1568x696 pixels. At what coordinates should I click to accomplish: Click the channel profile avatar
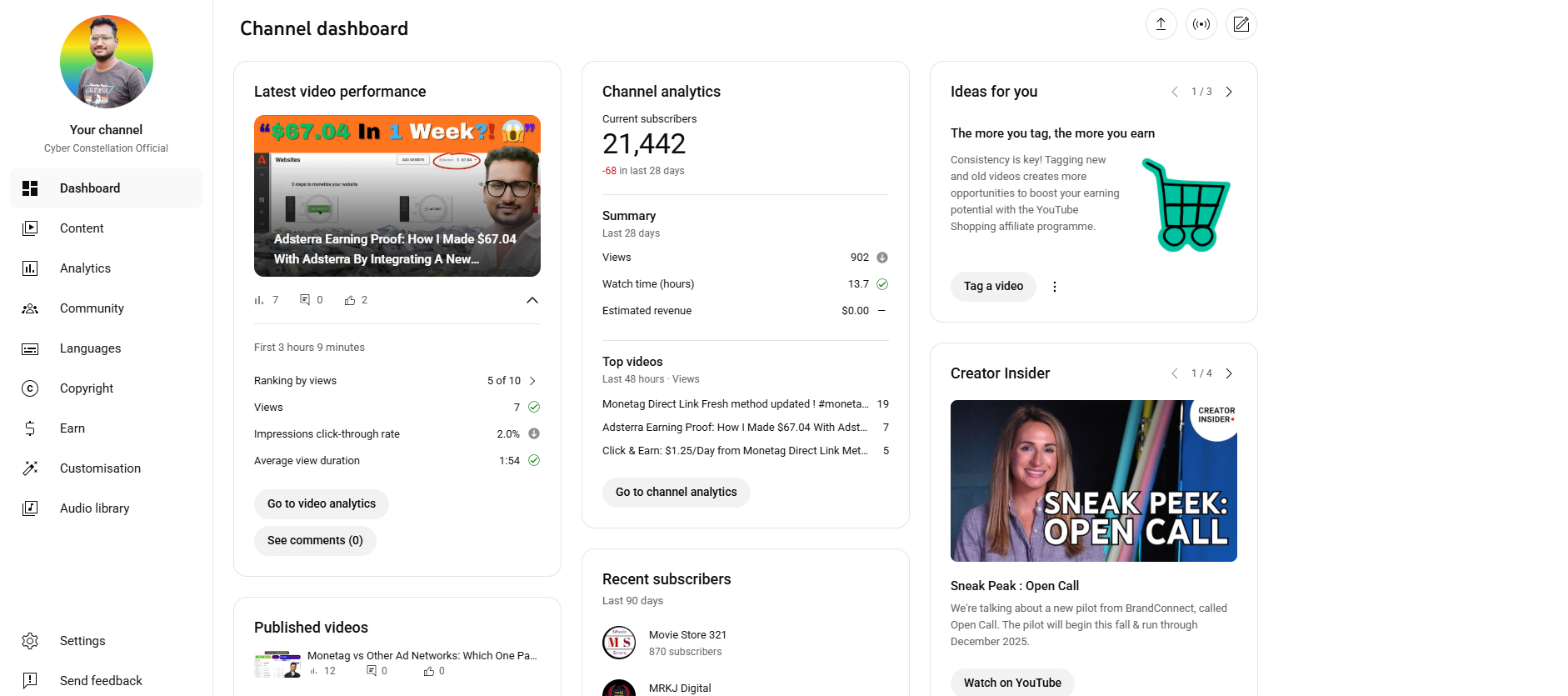(107, 62)
